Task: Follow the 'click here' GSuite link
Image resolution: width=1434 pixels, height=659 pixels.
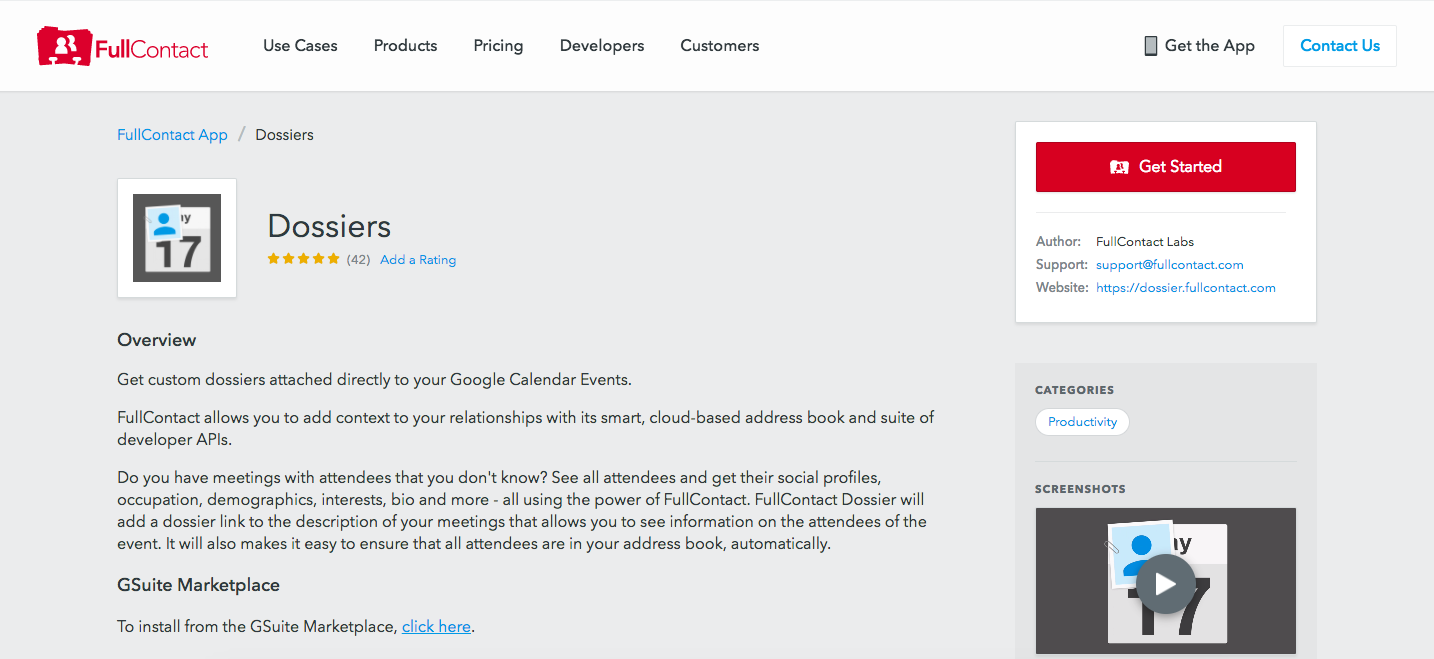Action: (436, 627)
